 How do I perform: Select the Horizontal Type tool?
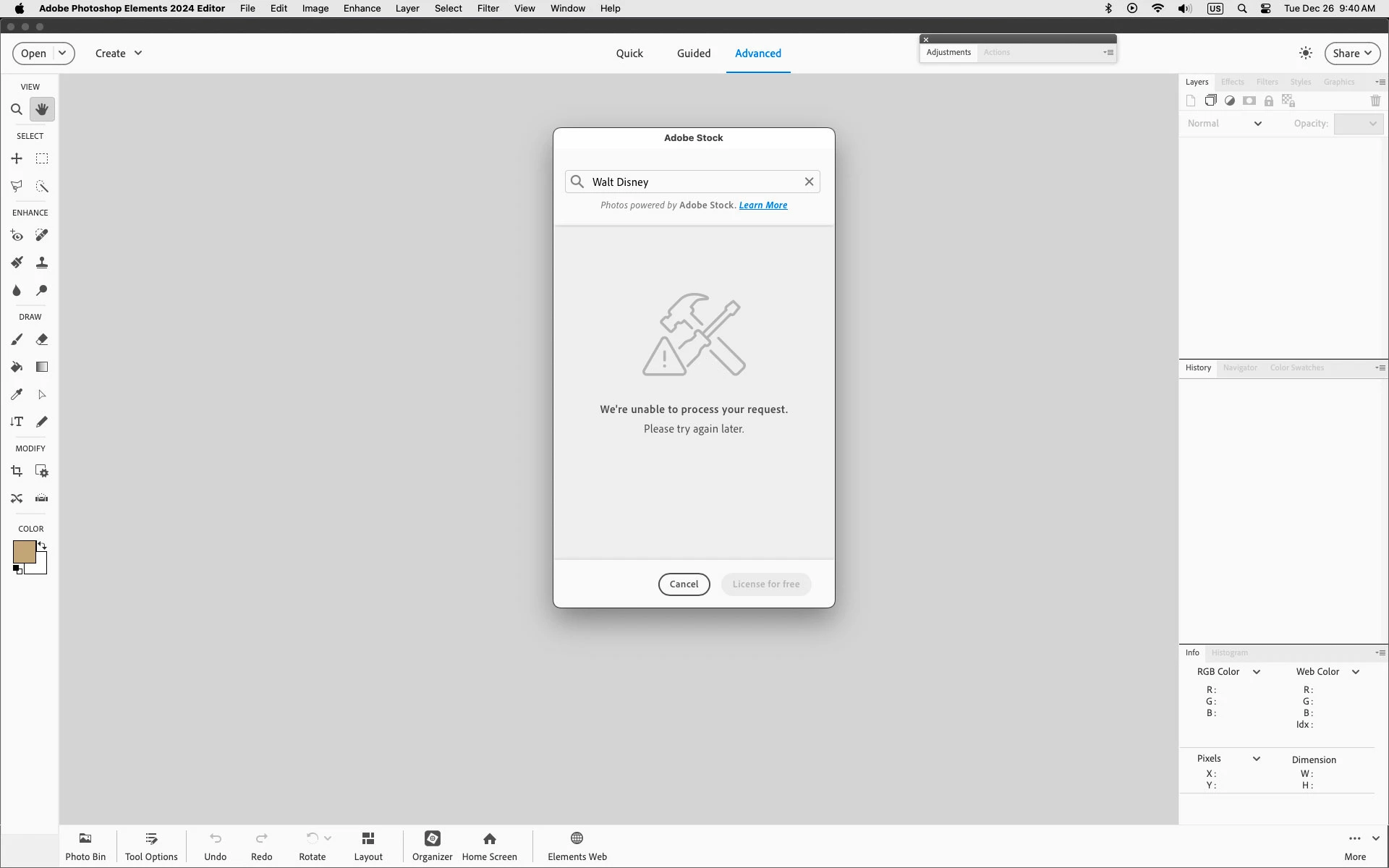[17, 422]
